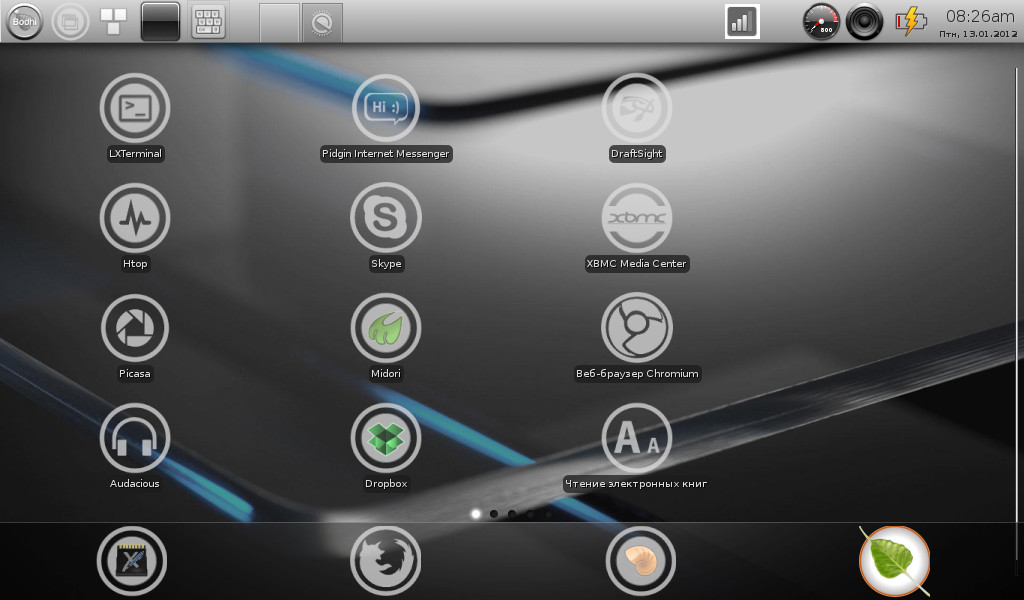Image resolution: width=1024 pixels, height=600 pixels.
Task: Click the green Bodhi leaf dock icon
Action: tap(894, 561)
